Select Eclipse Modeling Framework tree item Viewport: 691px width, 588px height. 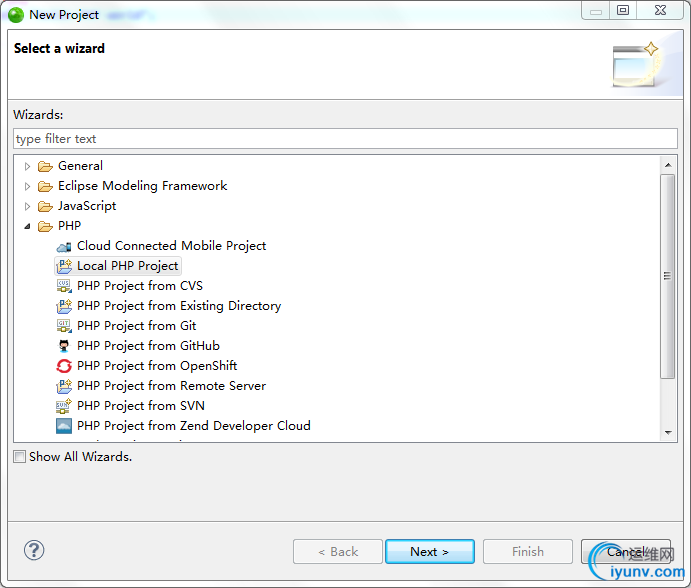[x=142, y=186]
